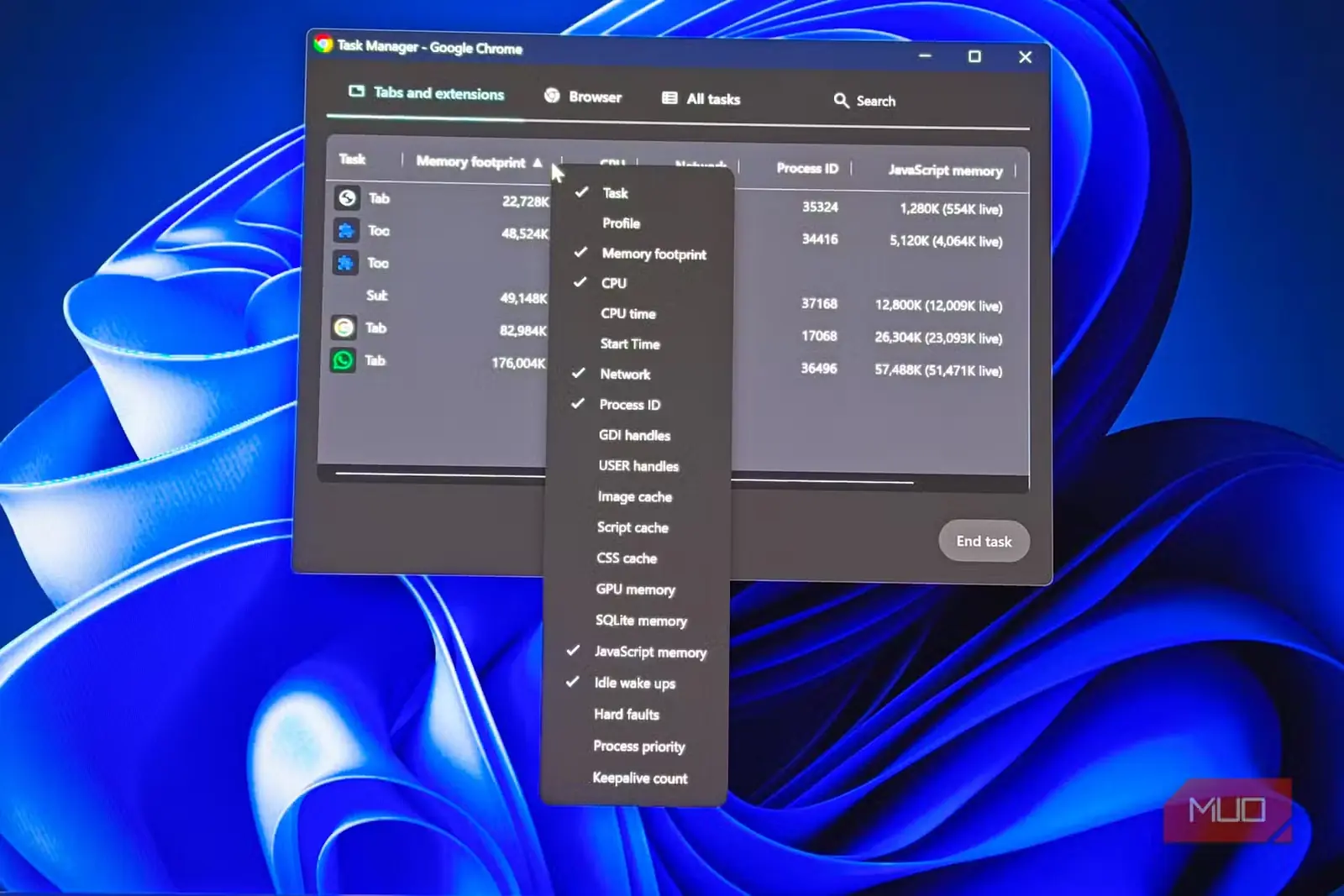Click the 5,120K (4,064K live) memory value

tap(946, 241)
